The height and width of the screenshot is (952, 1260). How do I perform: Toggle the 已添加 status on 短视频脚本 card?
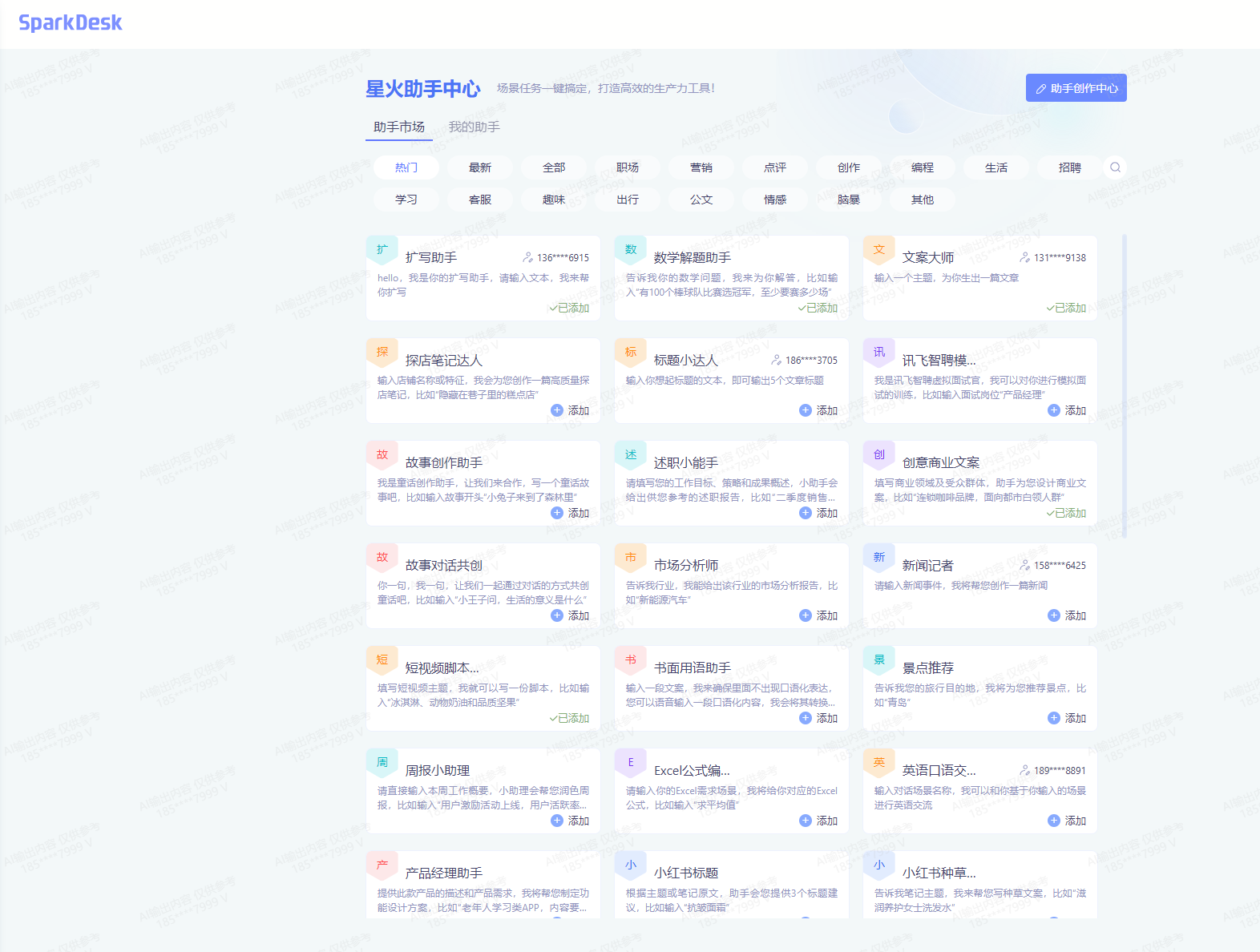pyautogui.click(x=569, y=718)
